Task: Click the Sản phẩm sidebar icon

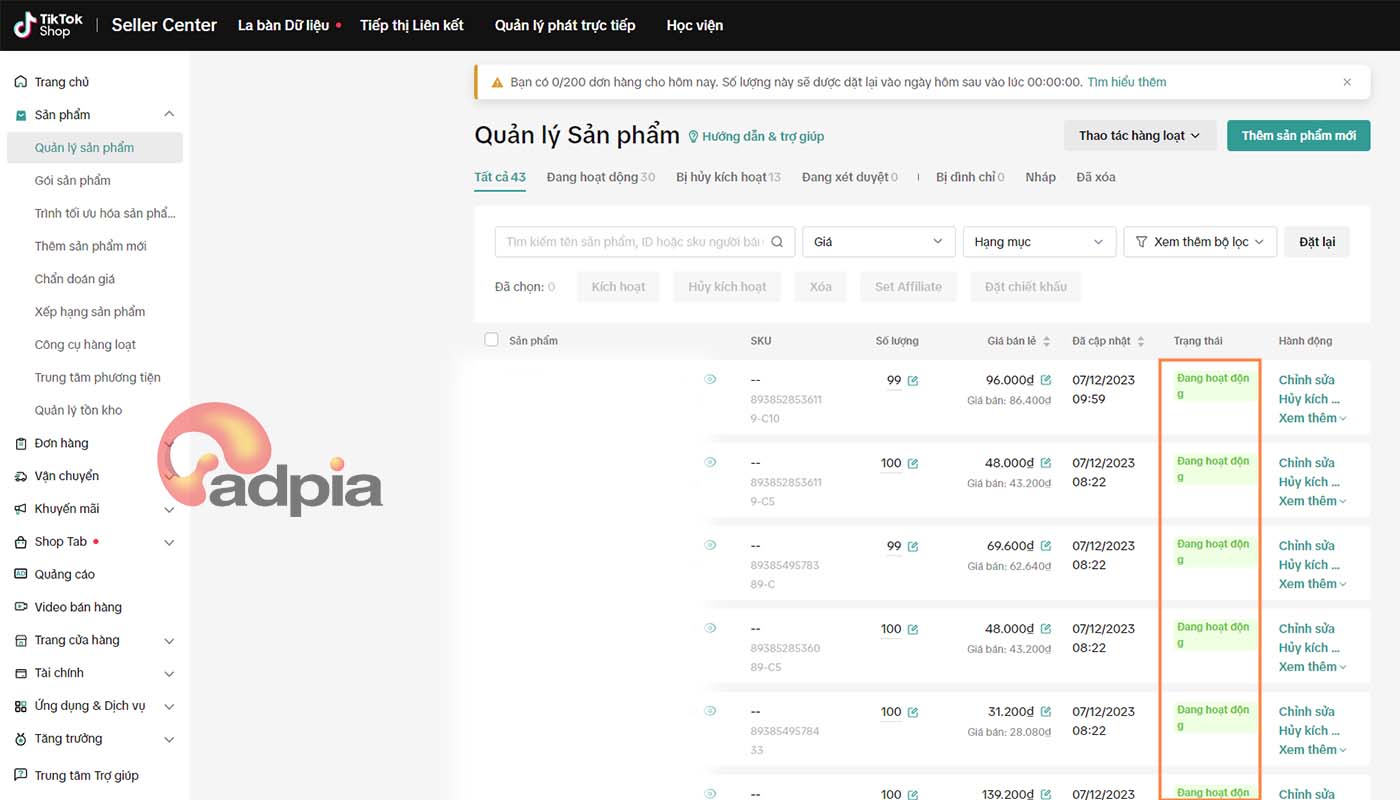Action: click(x=21, y=115)
